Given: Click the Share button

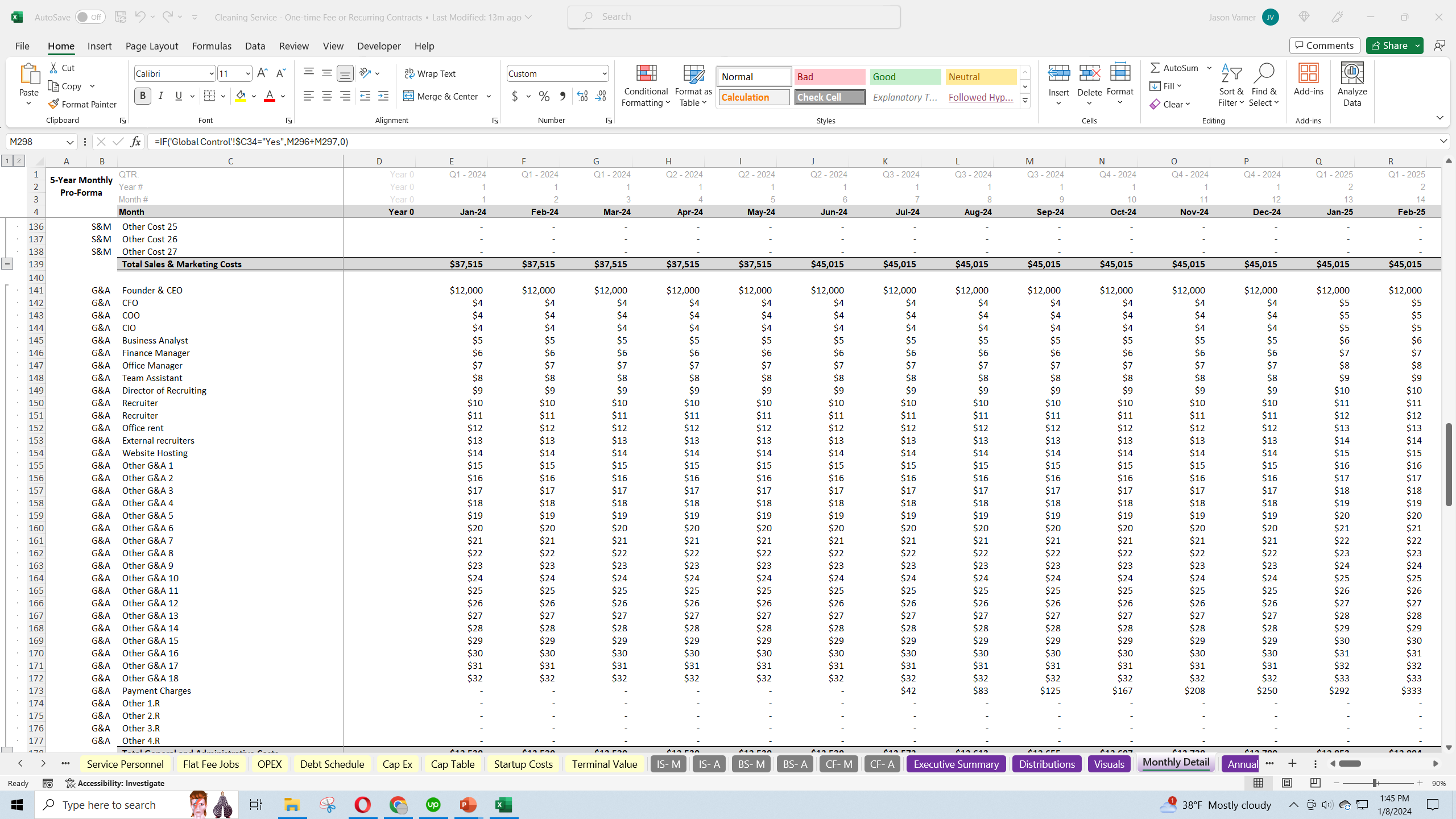Looking at the screenshot, I should click(1391, 45).
